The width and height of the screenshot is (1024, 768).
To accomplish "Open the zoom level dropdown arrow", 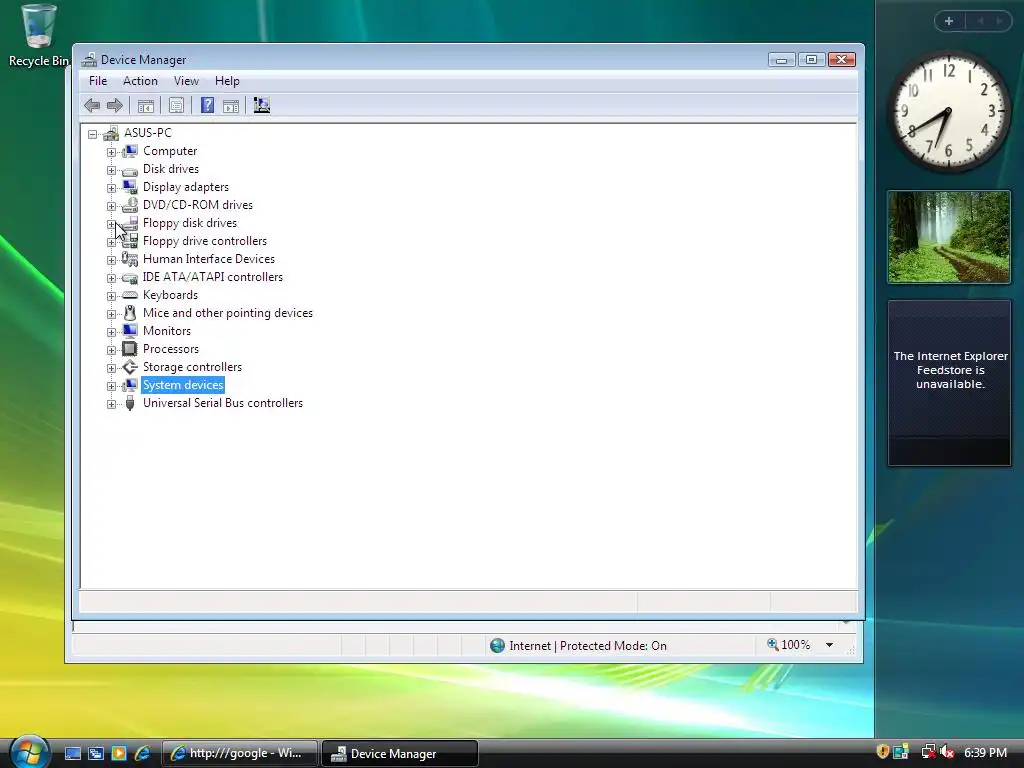I will coord(829,645).
